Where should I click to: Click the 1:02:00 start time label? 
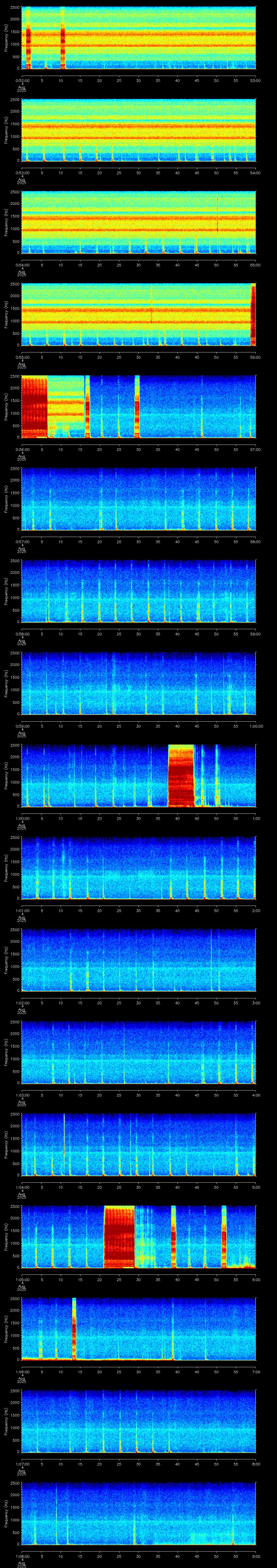tap(22, 1003)
